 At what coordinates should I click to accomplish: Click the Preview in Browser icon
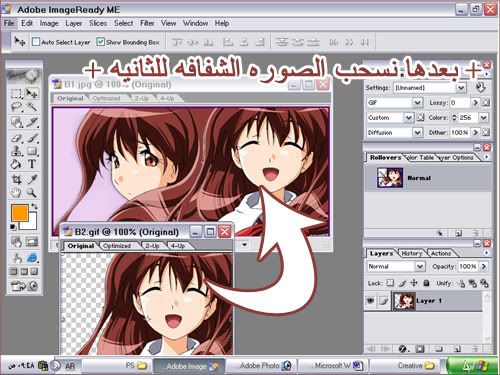click(33, 258)
